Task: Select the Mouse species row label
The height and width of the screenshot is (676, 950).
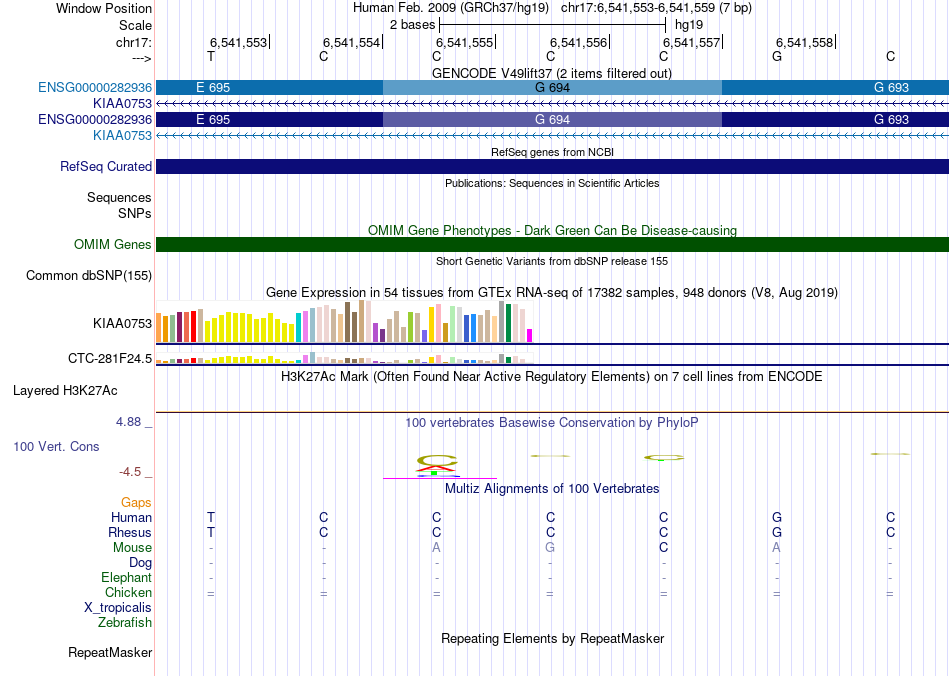Action: coord(132,548)
